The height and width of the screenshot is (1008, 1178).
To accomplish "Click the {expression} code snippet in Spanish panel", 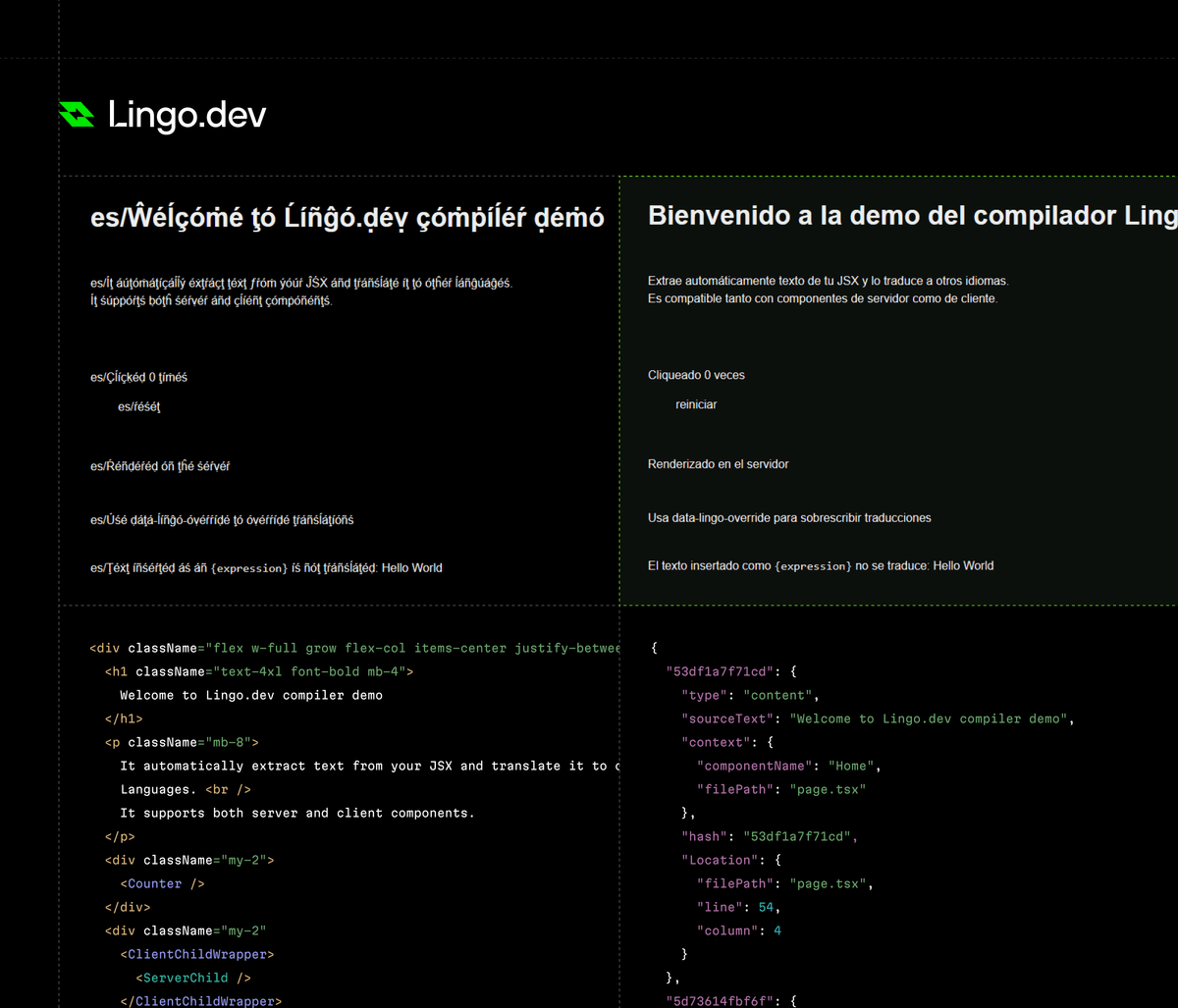I will coord(815,565).
